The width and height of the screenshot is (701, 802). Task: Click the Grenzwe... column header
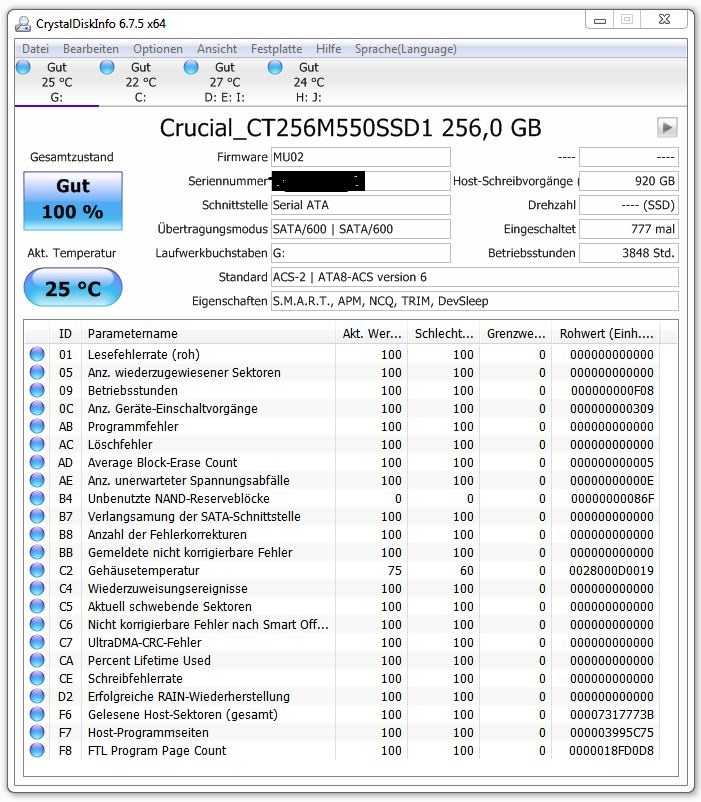click(515, 333)
